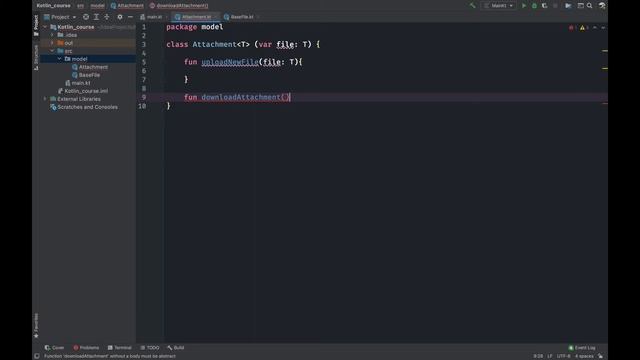Select the out folder in the tree
The image size is (640, 360).
point(68,43)
